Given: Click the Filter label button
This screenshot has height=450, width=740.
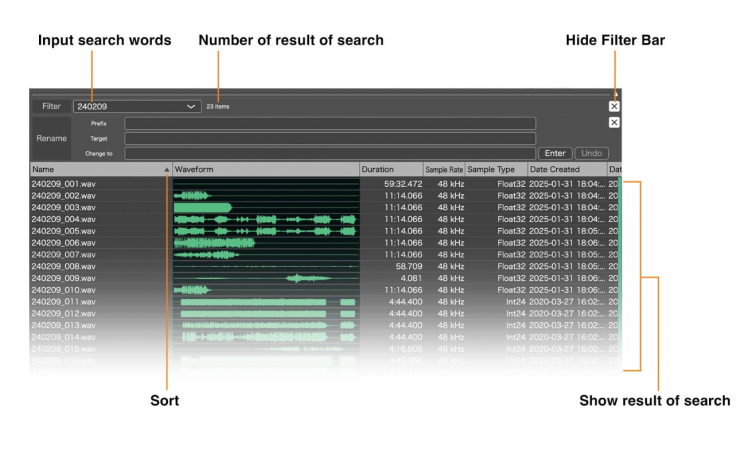Looking at the screenshot, I should coord(51,106).
